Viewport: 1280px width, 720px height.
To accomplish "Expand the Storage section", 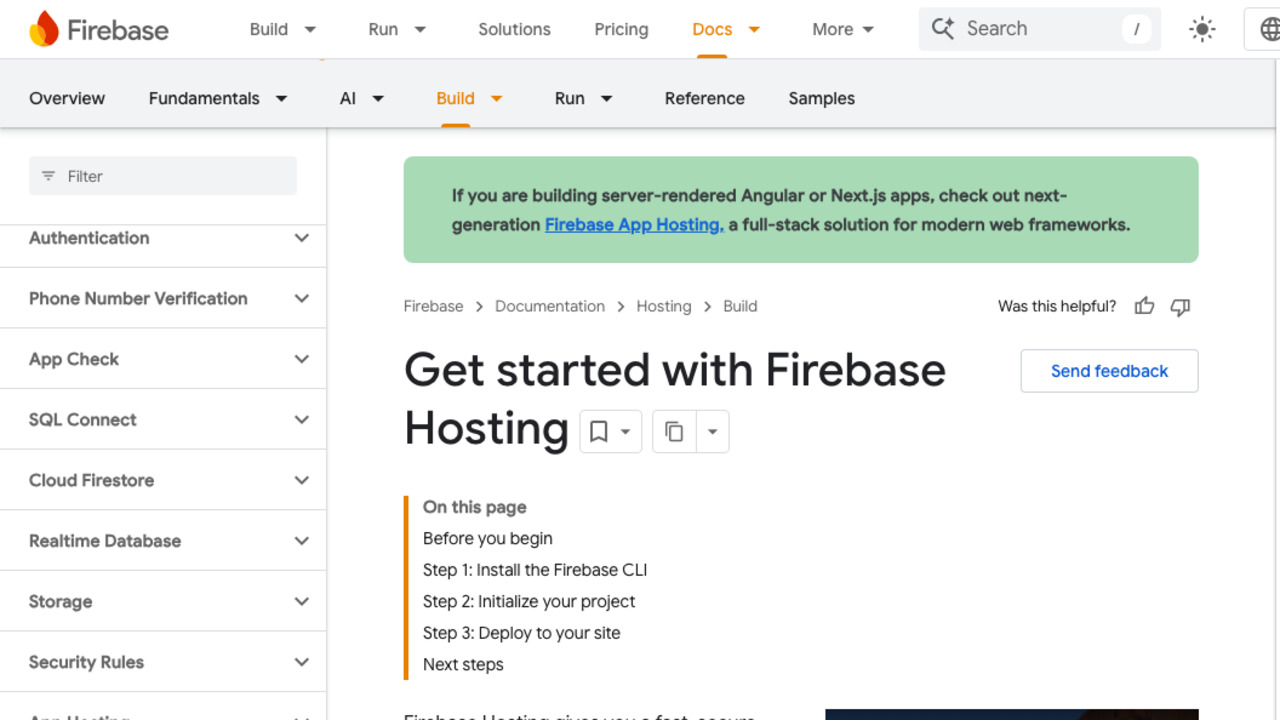I will 301,601.
